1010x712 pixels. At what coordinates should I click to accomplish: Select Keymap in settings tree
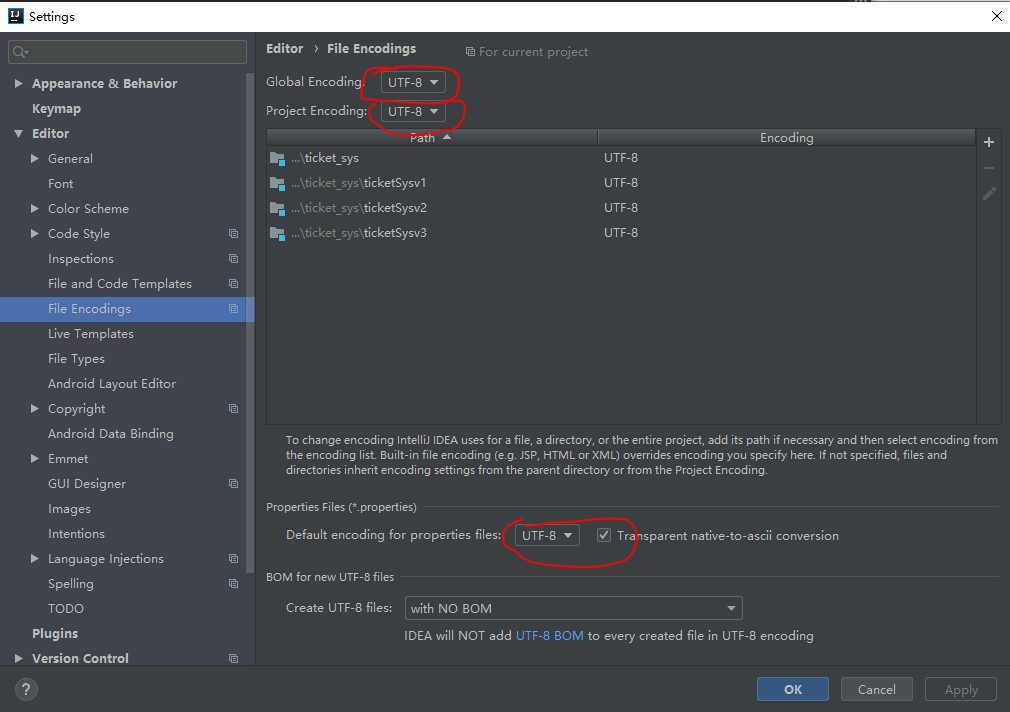(57, 109)
